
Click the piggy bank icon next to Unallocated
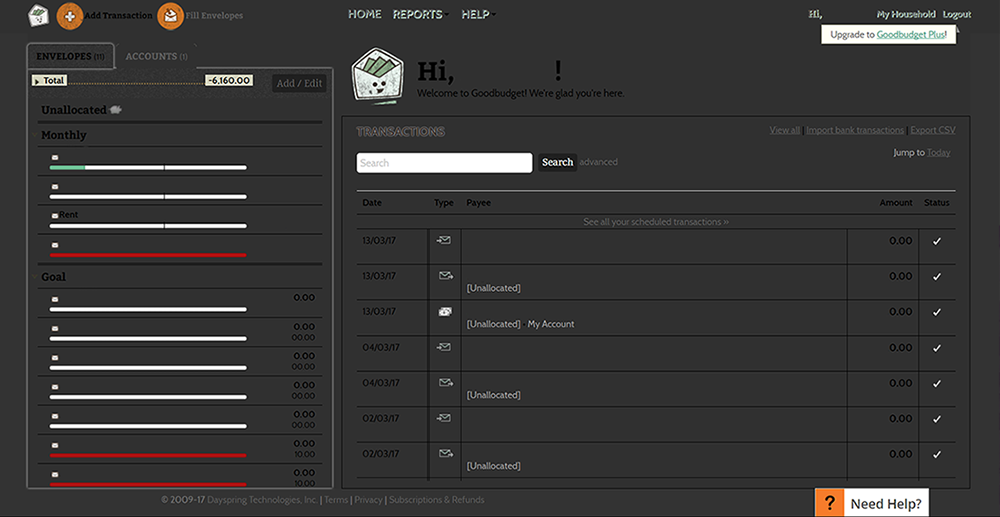(x=115, y=110)
